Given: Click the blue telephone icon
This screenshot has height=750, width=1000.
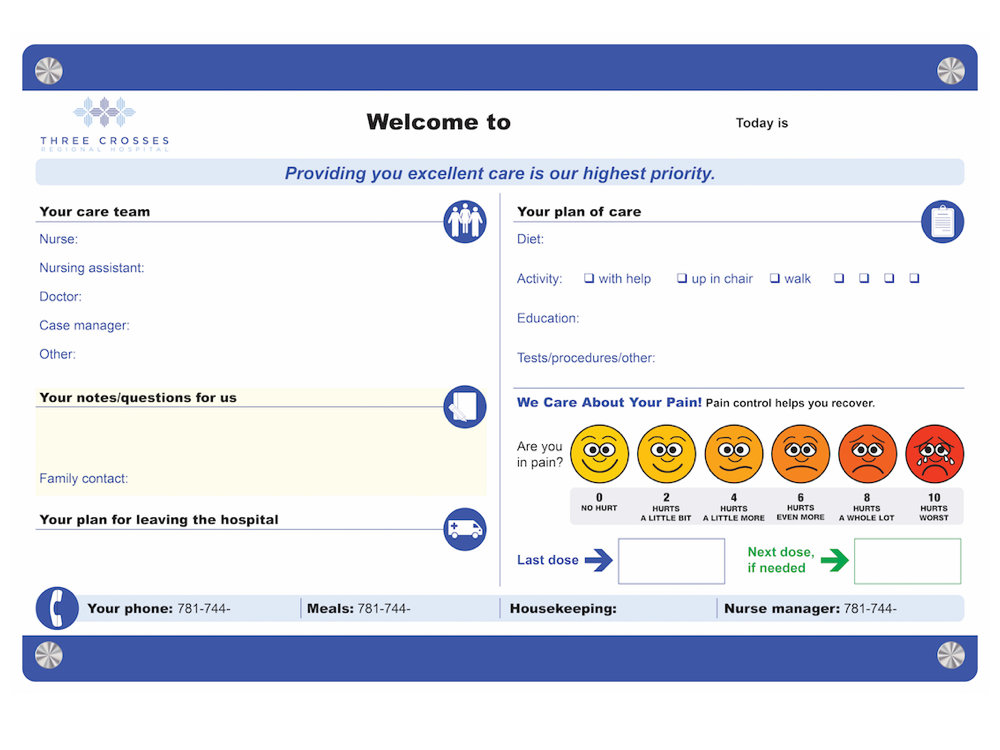Looking at the screenshot, I should click(57, 608).
